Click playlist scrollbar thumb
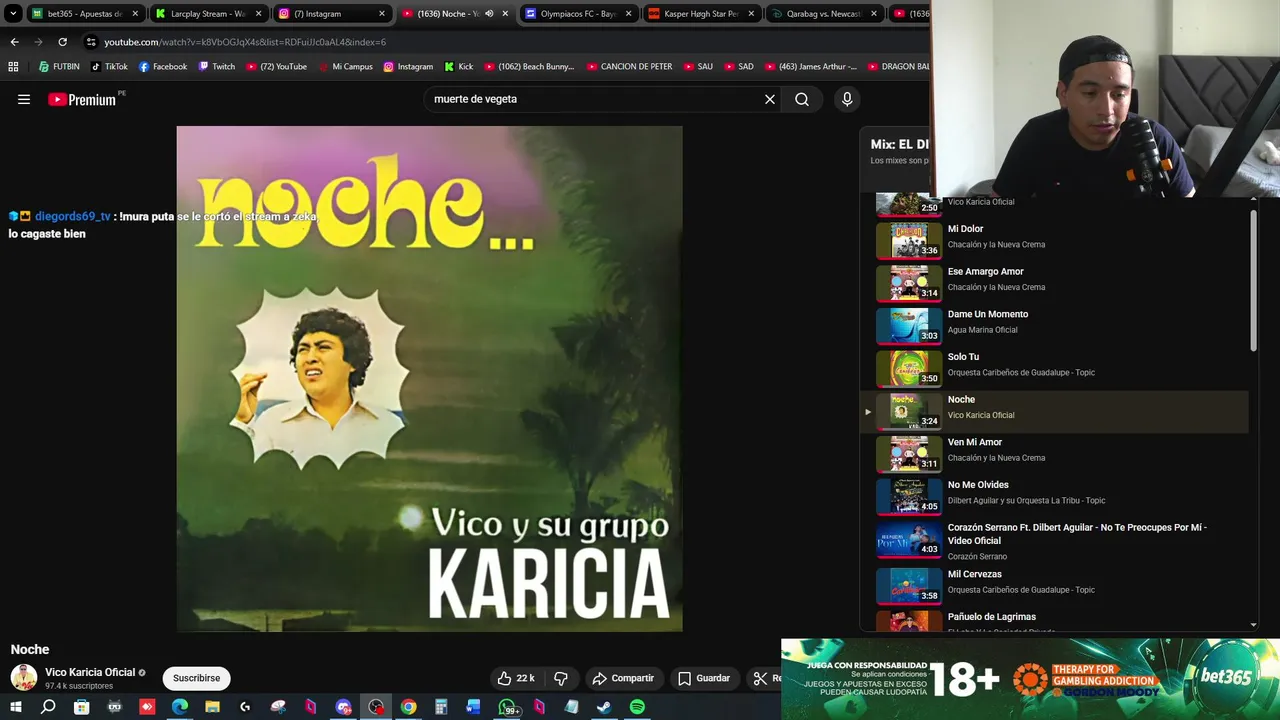 click(1253, 282)
